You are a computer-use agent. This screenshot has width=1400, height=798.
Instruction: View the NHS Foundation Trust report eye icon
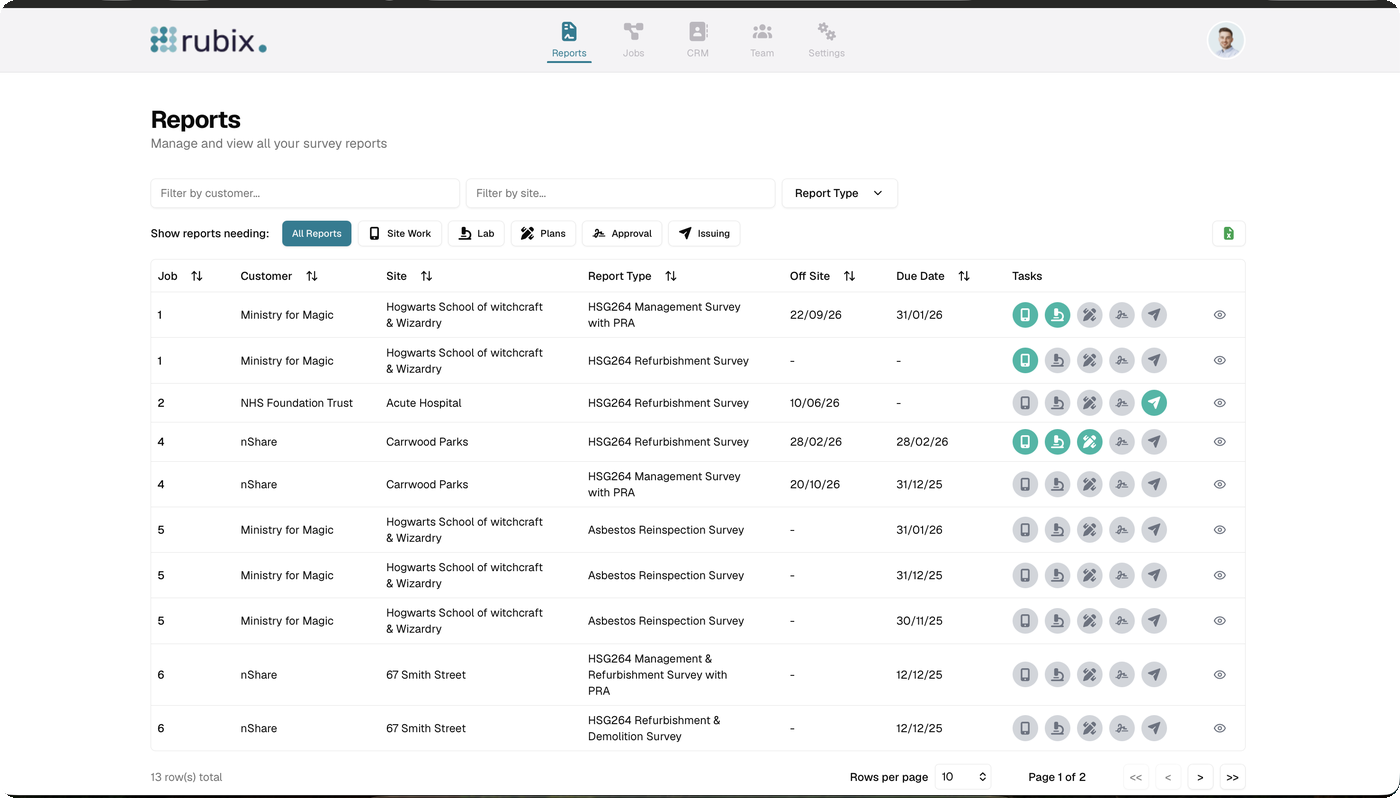[1220, 403]
